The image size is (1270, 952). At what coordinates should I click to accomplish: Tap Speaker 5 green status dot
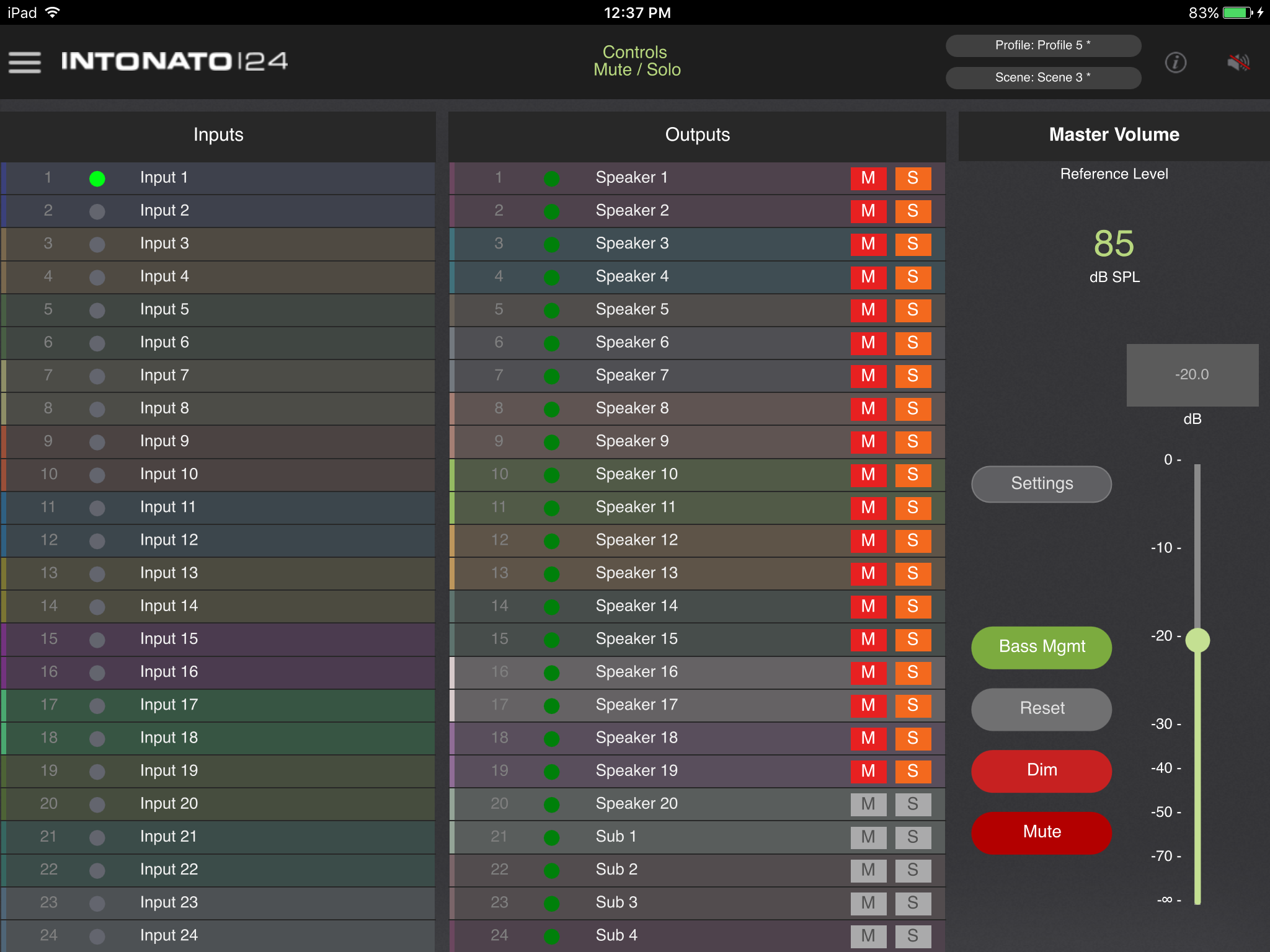click(551, 310)
